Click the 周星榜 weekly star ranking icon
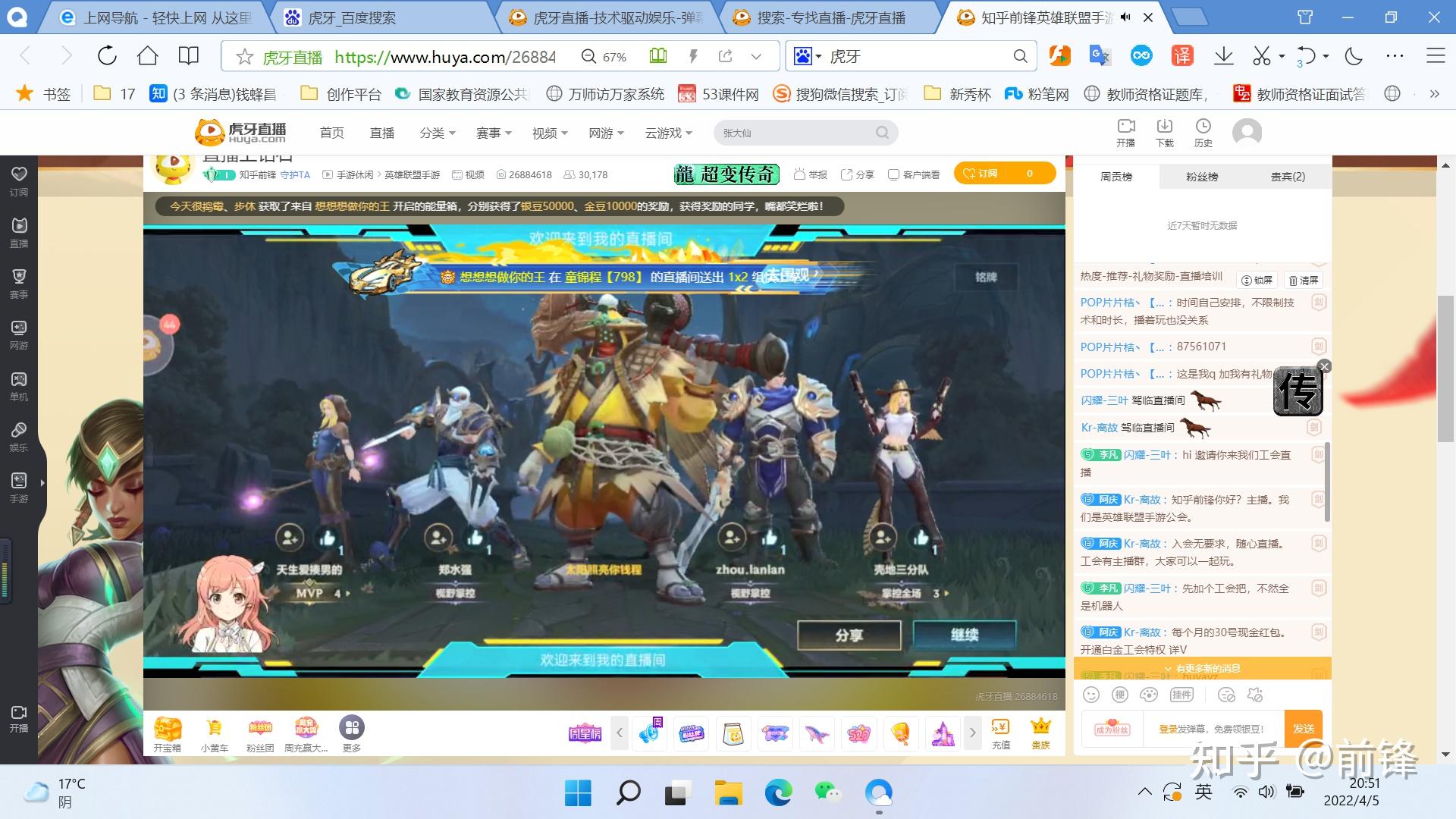 point(584,733)
